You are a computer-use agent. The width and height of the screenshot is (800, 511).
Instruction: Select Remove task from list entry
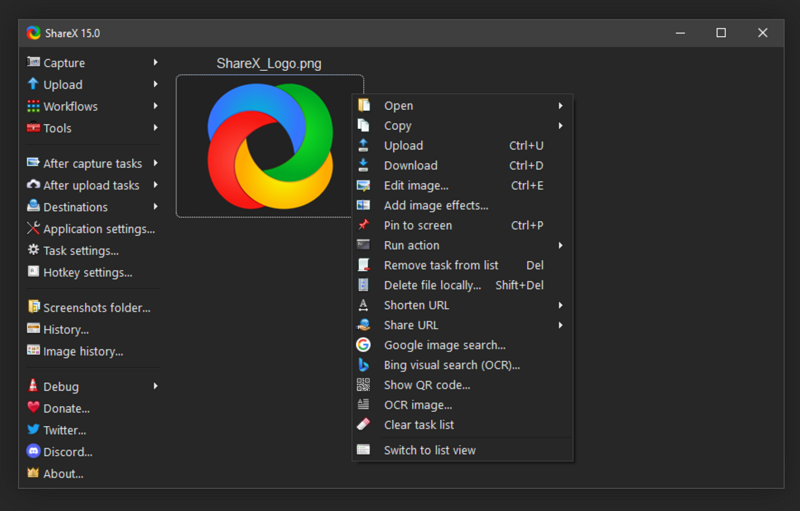(462, 265)
